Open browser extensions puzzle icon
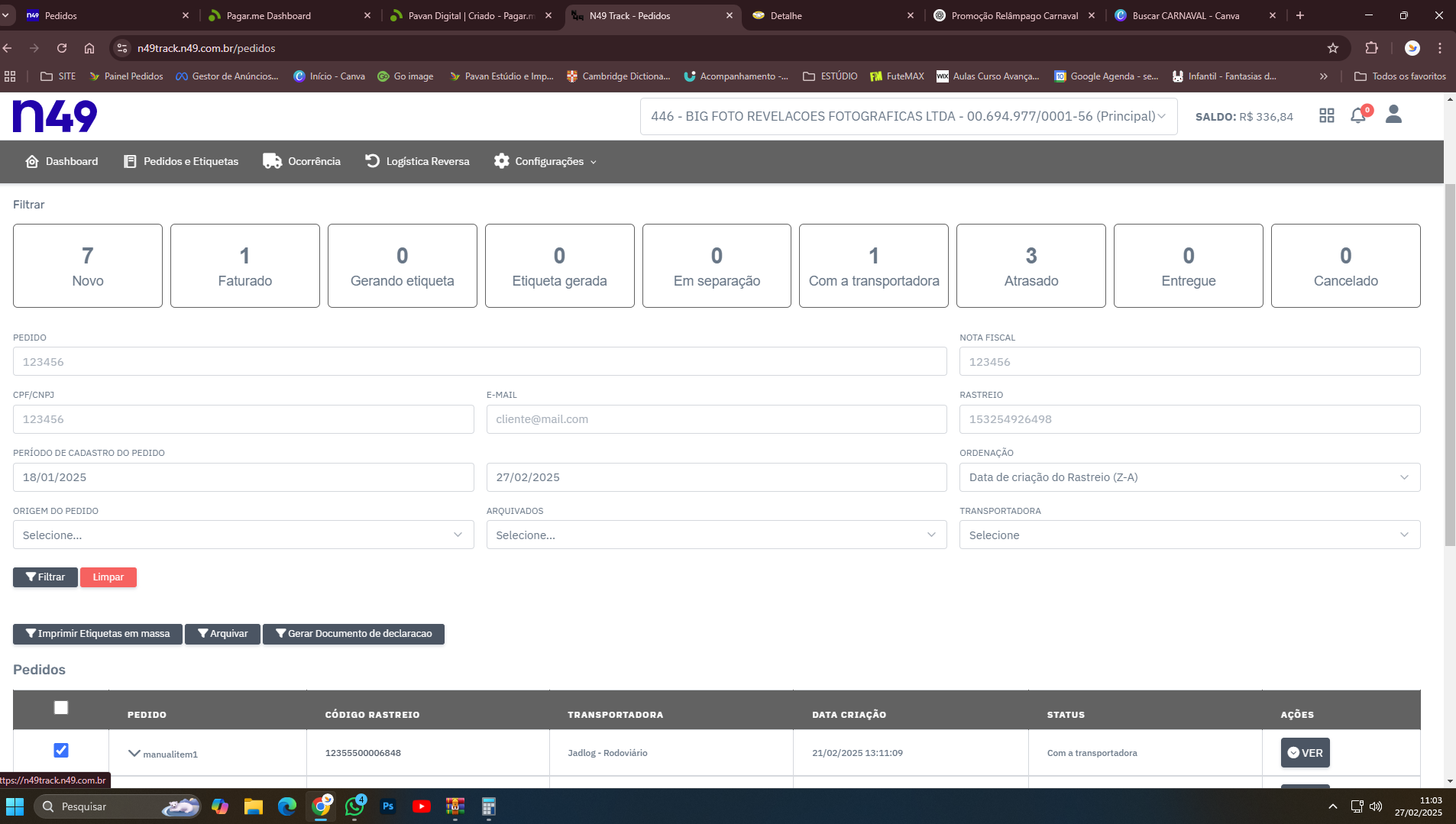 point(1371,48)
